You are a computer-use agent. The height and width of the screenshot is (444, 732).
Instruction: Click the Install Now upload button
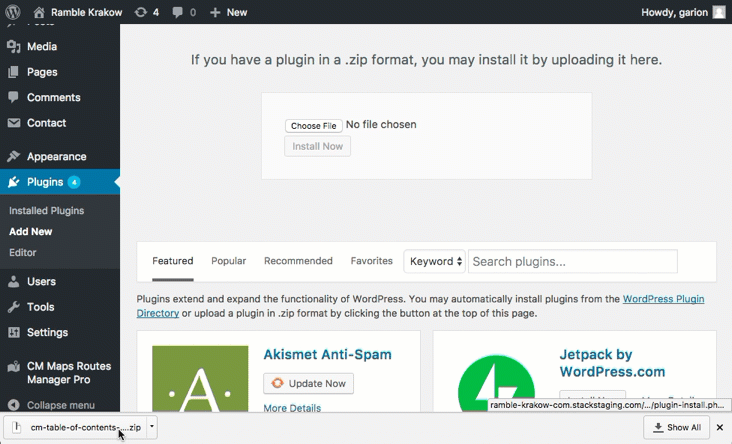(317, 146)
